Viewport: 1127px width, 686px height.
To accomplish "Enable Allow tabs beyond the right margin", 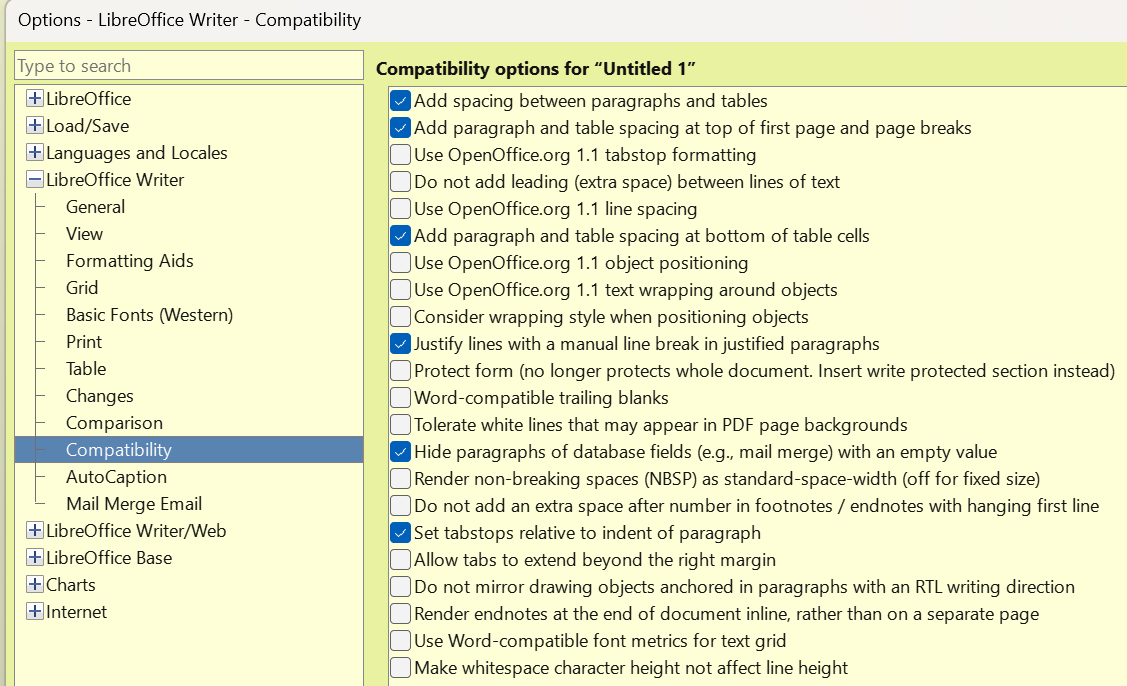I will click(x=400, y=559).
